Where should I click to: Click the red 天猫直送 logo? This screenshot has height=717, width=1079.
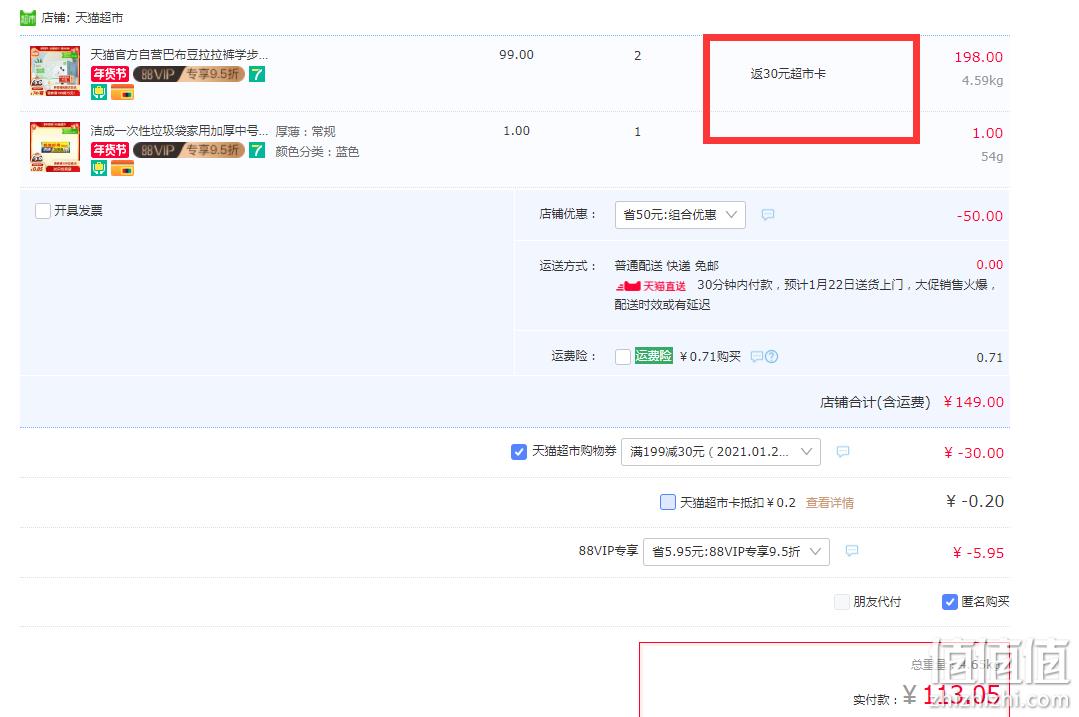651,286
